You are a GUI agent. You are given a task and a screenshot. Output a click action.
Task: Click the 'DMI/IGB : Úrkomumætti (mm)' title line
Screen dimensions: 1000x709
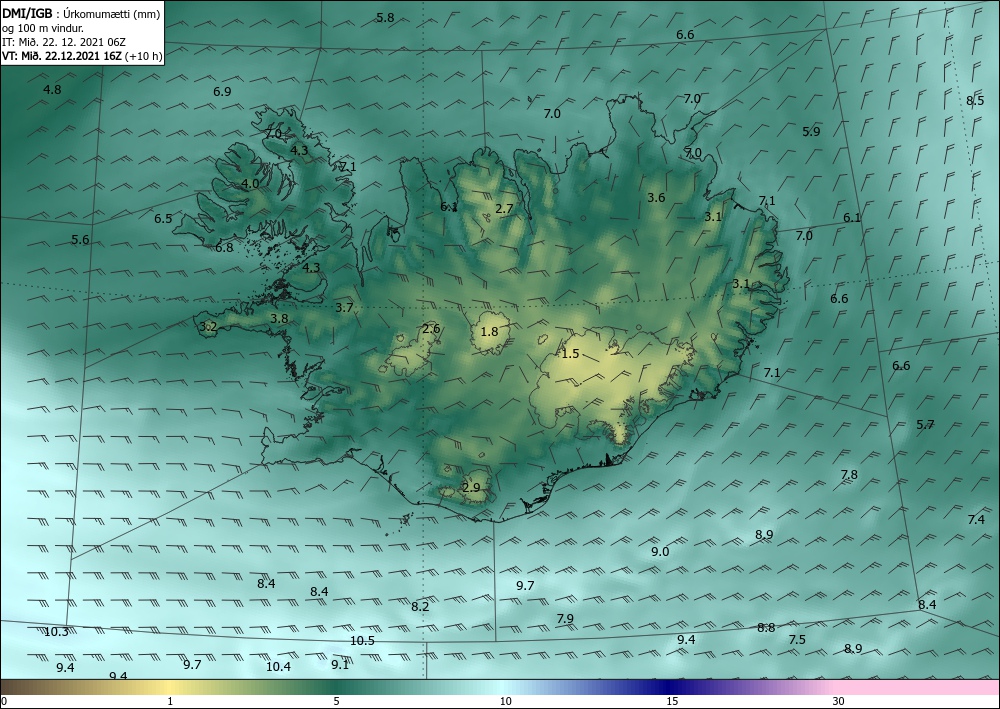point(81,13)
